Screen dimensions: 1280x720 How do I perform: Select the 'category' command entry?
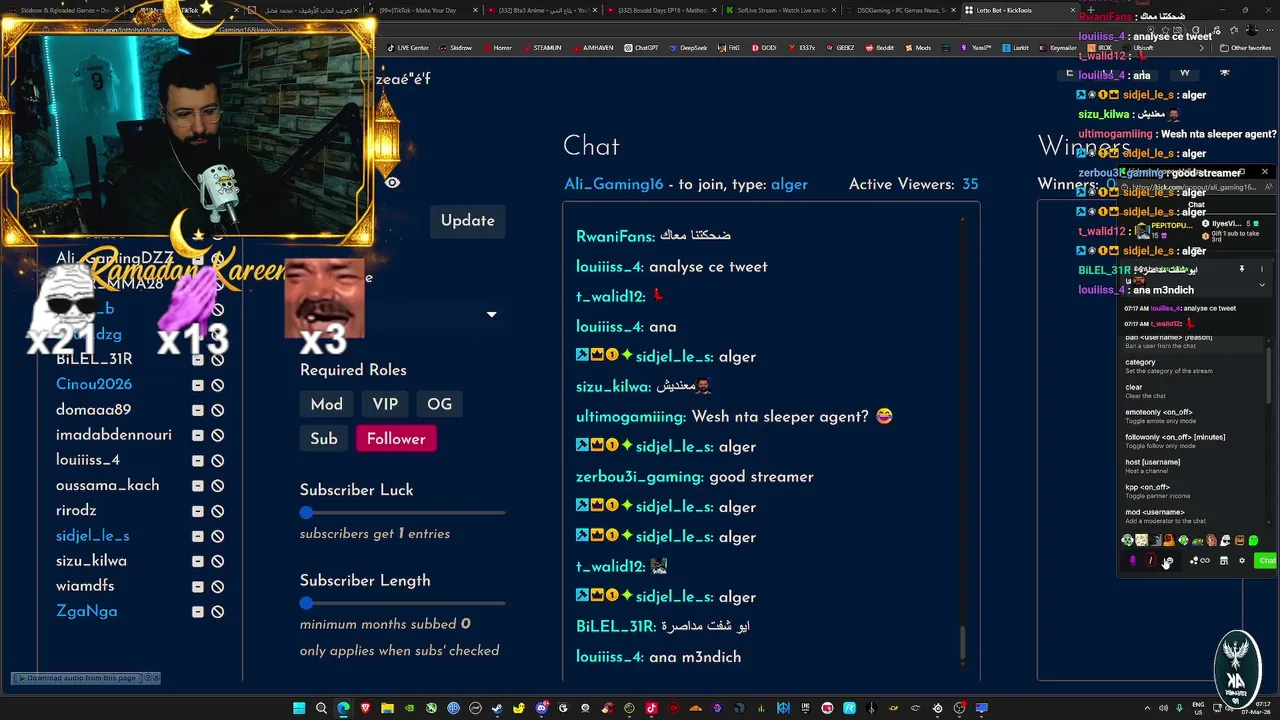click(1190, 366)
